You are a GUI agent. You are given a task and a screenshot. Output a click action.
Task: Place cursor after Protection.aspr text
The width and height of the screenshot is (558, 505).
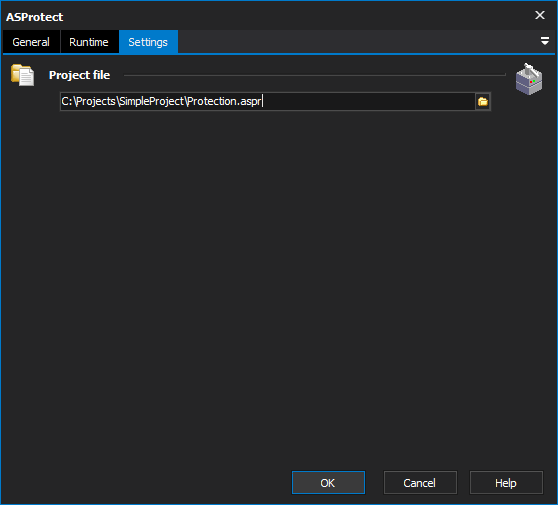click(x=262, y=102)
